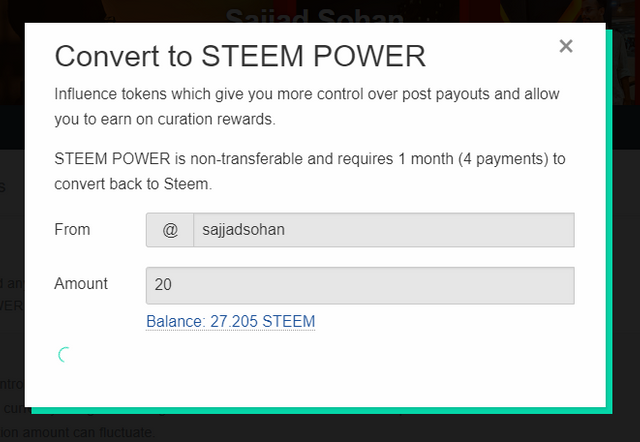
Task: Click the green shadow edge below the dialog
Action: [320, 409]
